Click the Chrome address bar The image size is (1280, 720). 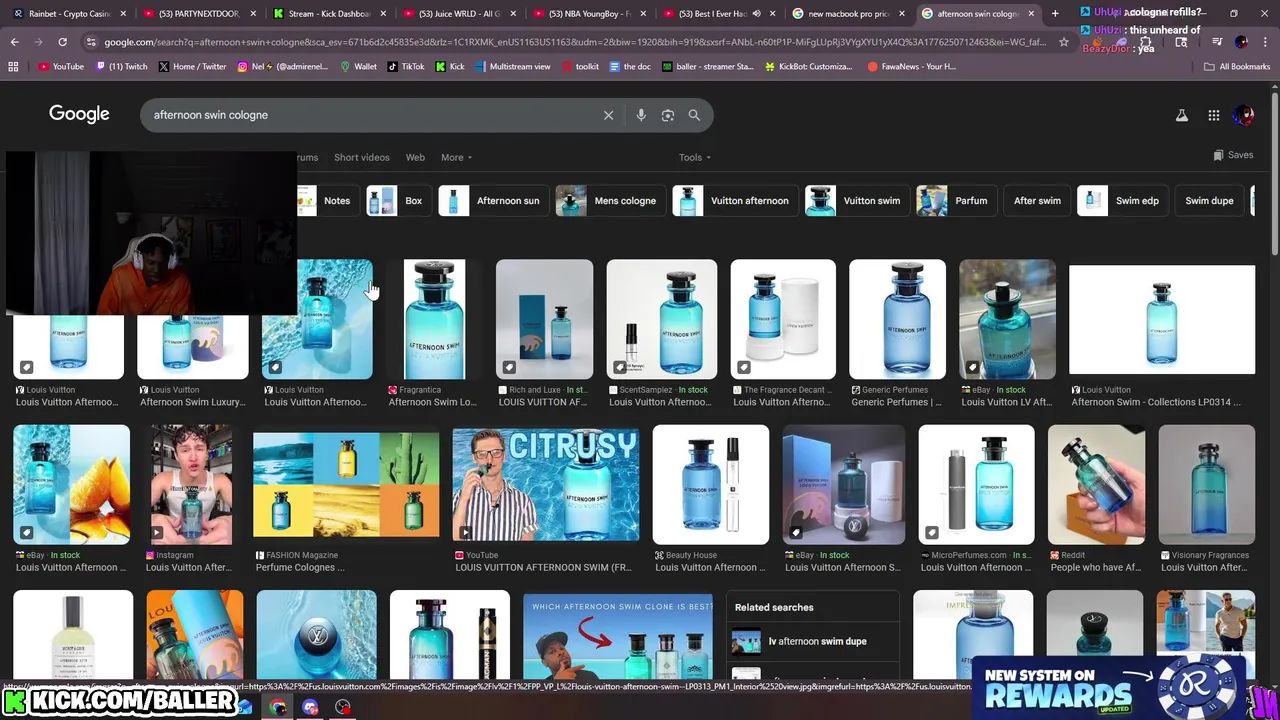click(573, 42)
